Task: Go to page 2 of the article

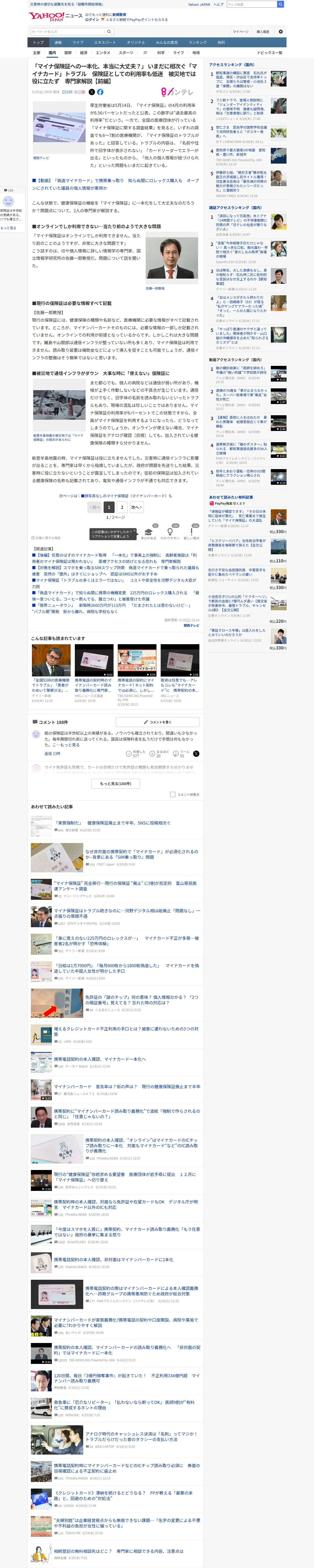Action: (122, 507)
